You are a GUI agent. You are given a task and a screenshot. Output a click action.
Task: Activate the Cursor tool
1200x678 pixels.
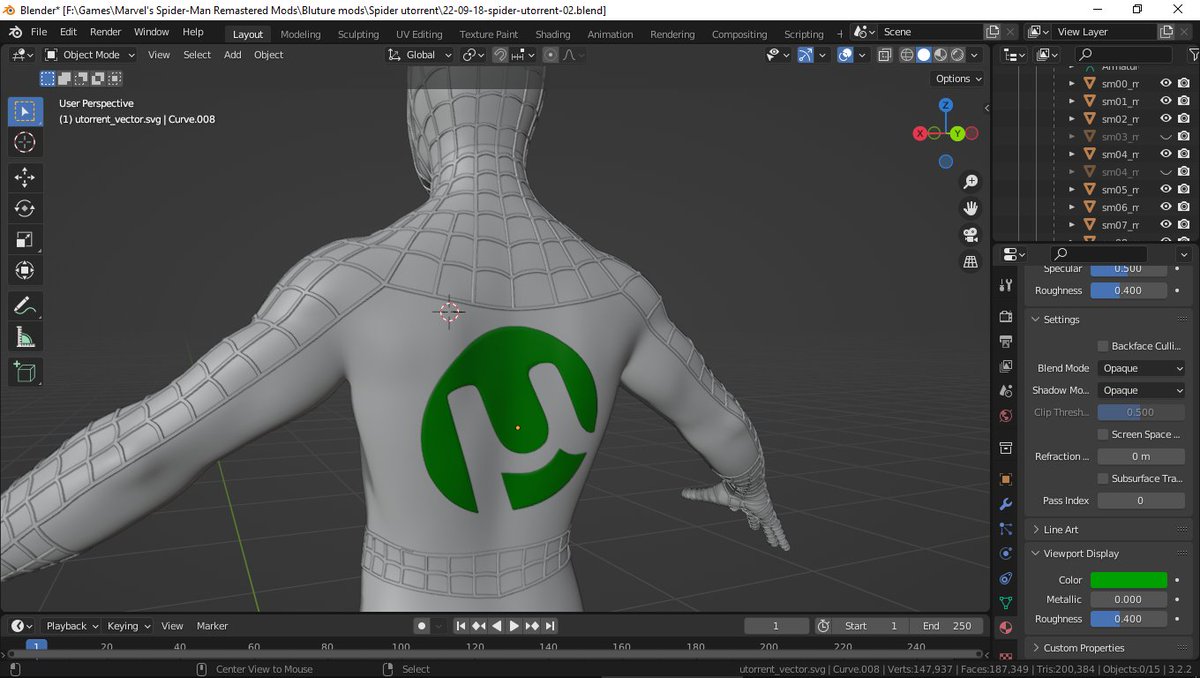pyautogui.click(x=25, y=143)
